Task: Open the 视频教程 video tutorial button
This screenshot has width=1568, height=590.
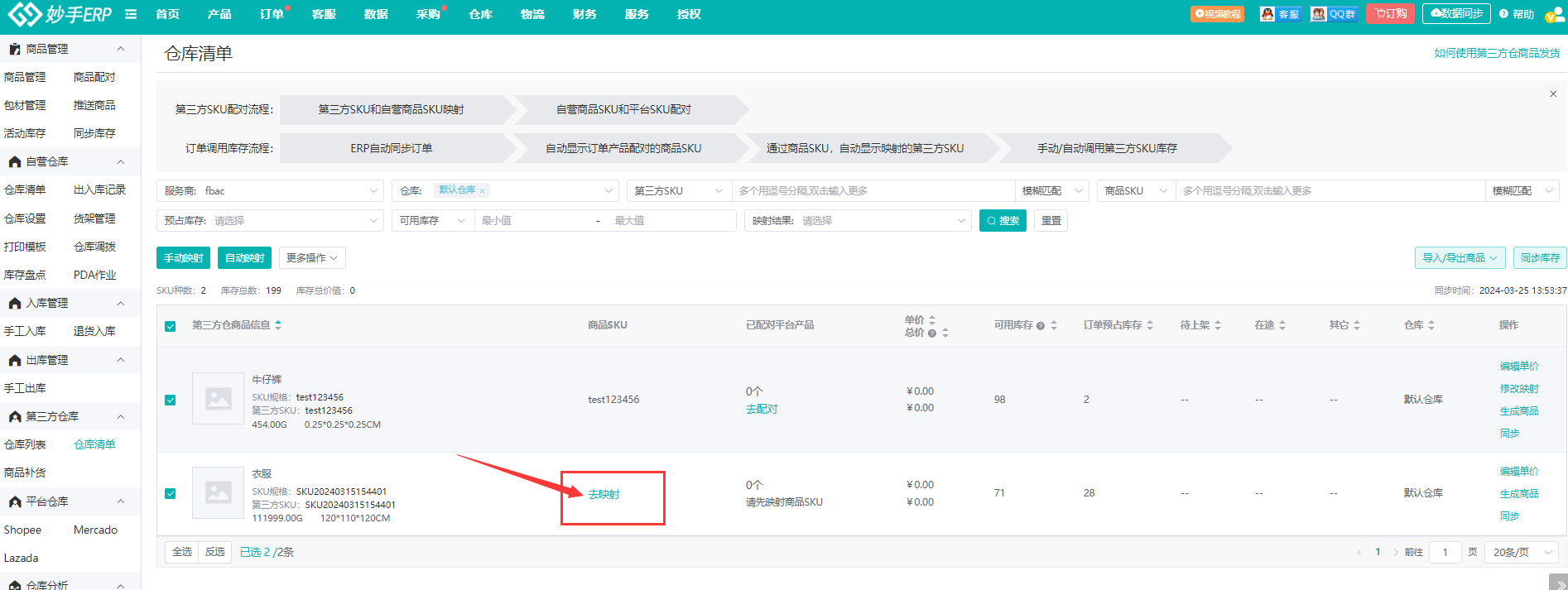Action: coord(1217,14)
